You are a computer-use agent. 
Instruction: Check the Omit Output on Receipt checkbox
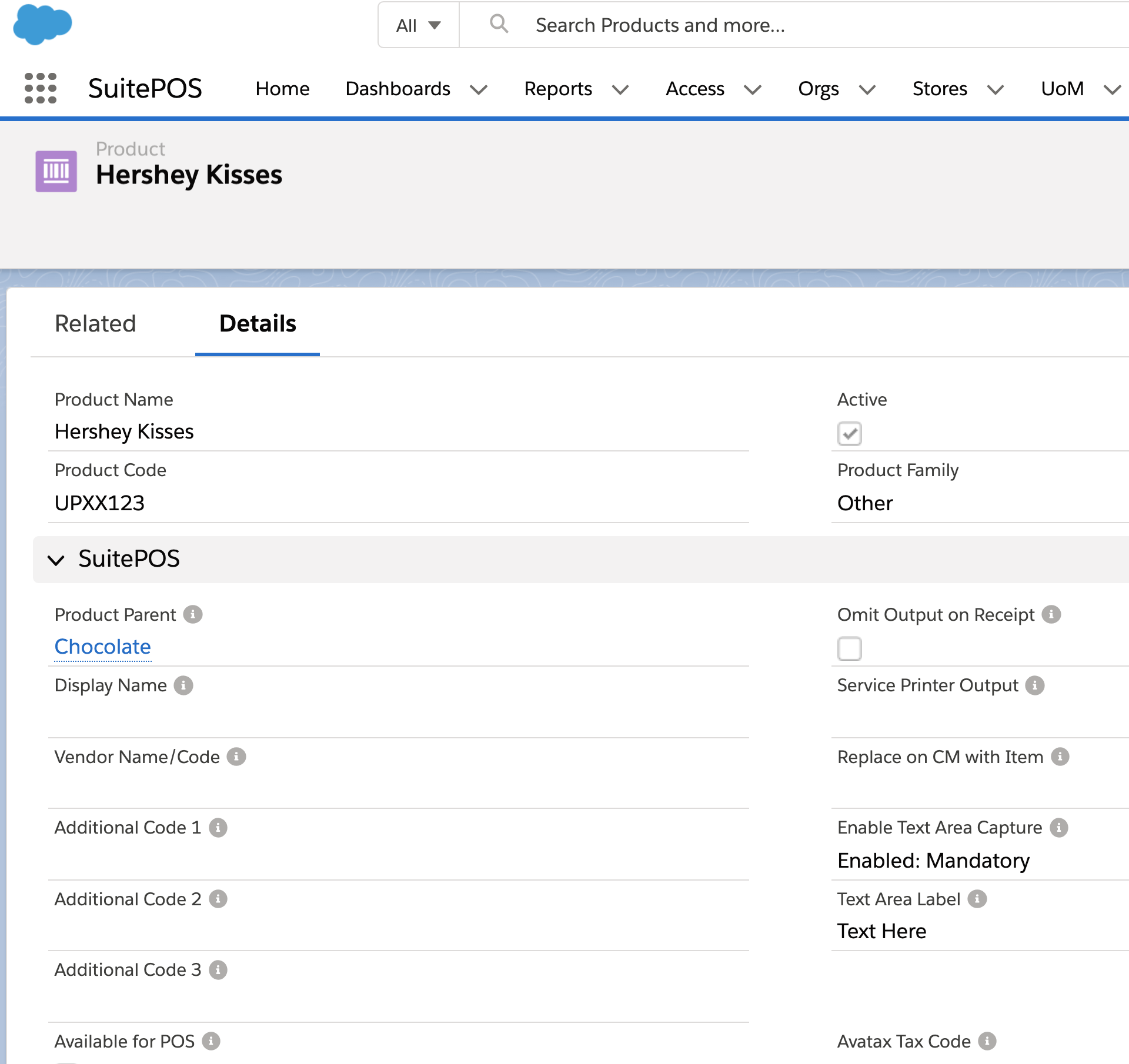(x=850, y=649)
